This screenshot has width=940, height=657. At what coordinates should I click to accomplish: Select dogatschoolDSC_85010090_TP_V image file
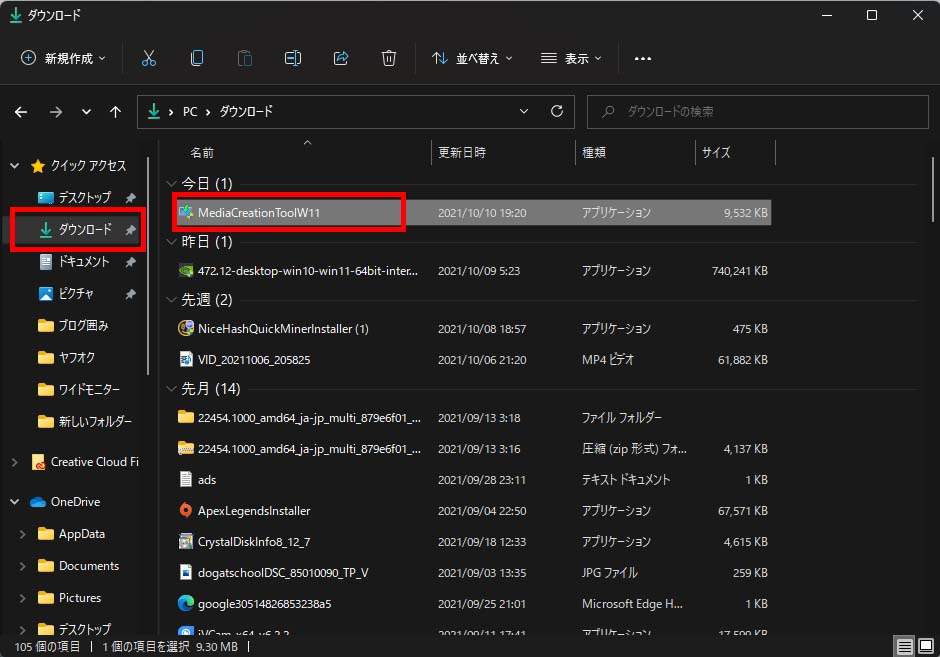[x=472, y=573]
